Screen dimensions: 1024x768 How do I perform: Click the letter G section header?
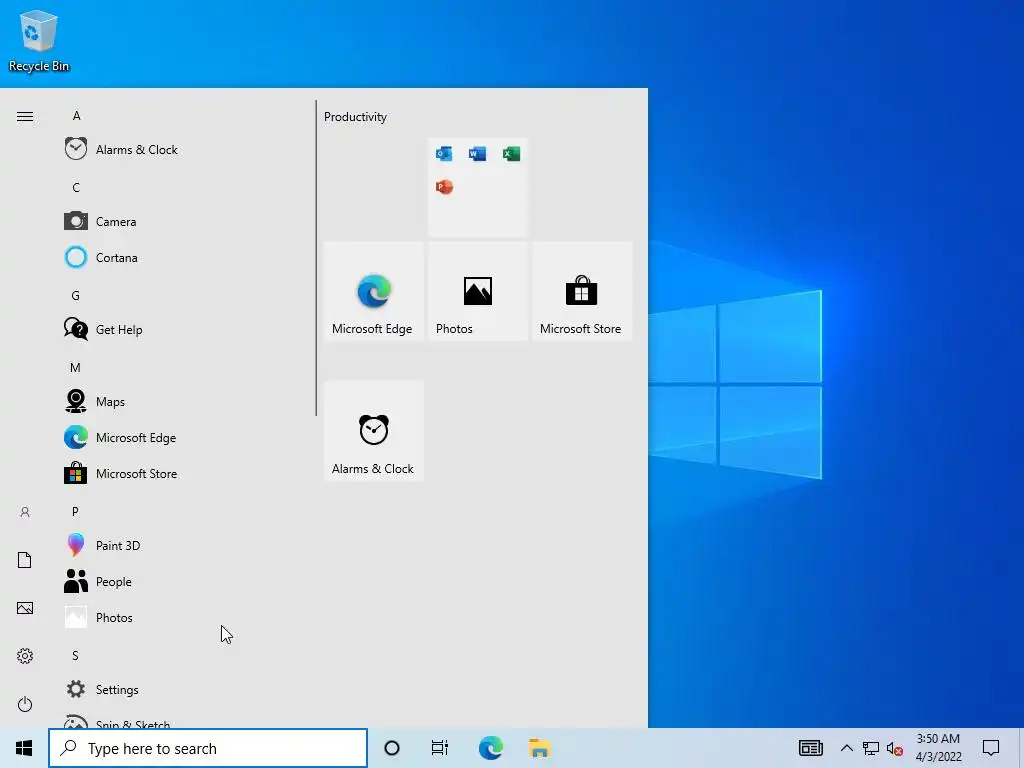pos(76,296)
